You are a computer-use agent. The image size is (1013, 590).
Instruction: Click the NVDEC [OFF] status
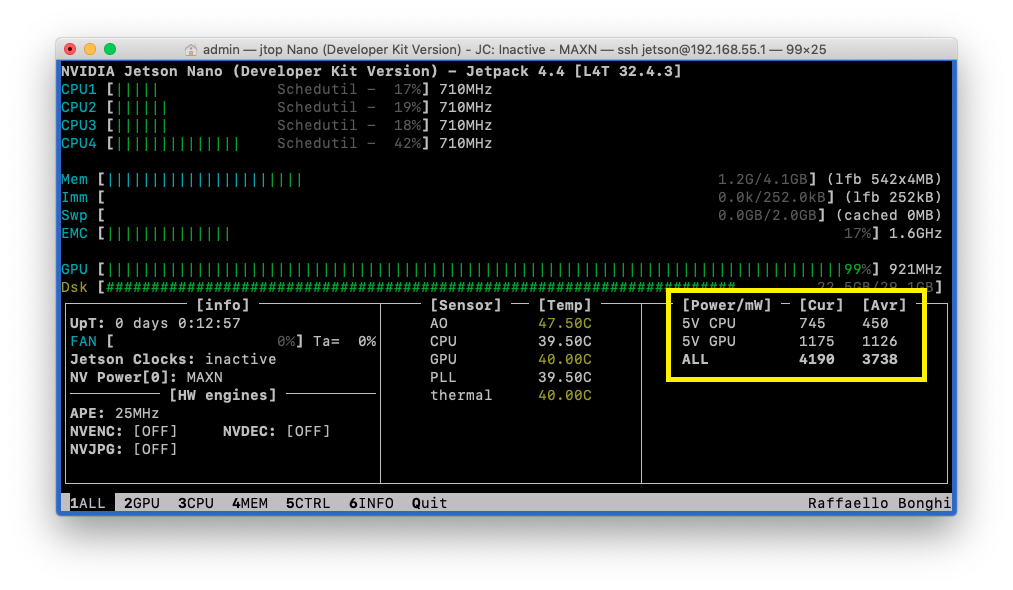[x=277, y=431]
